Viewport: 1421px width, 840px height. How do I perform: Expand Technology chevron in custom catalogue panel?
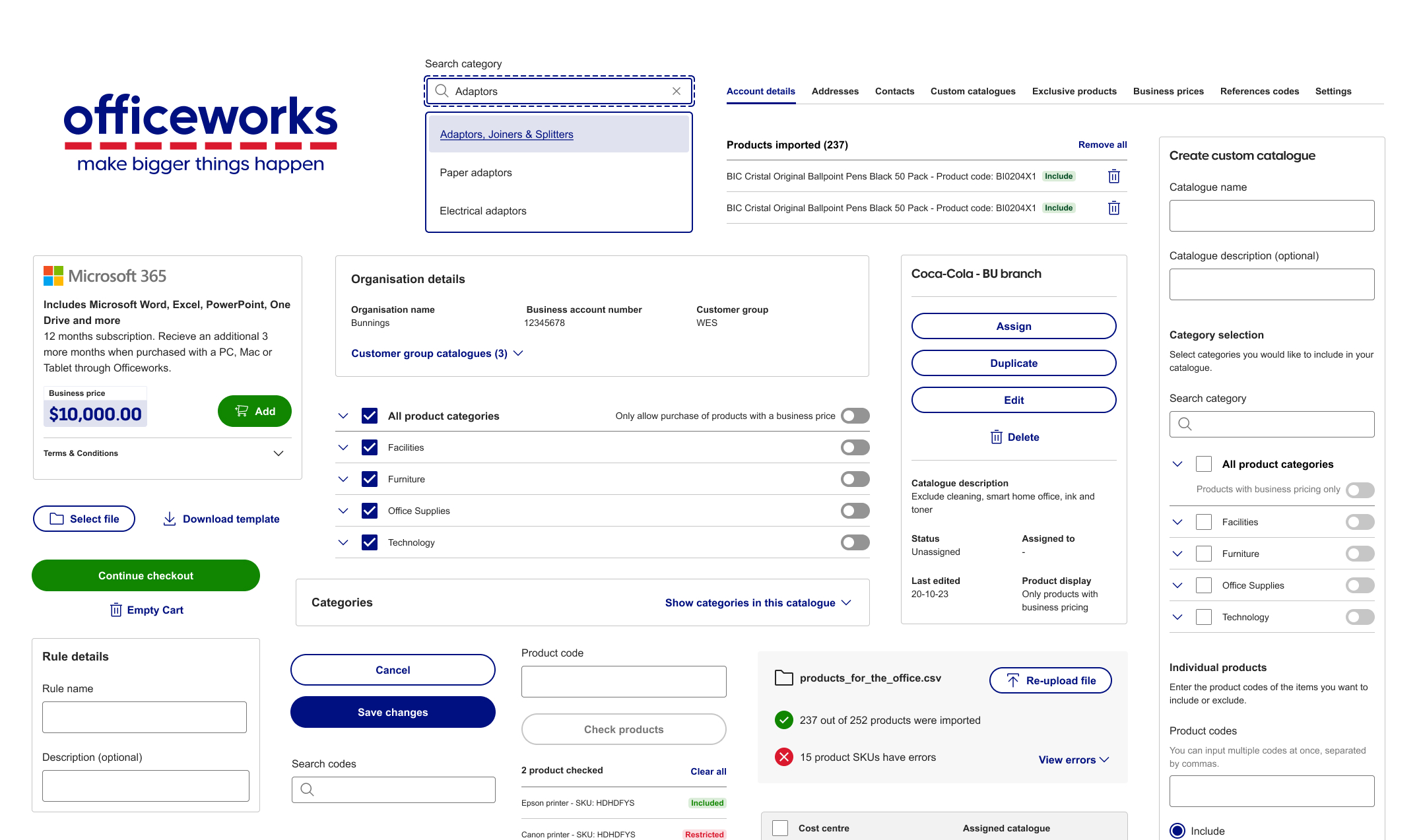1177,617
